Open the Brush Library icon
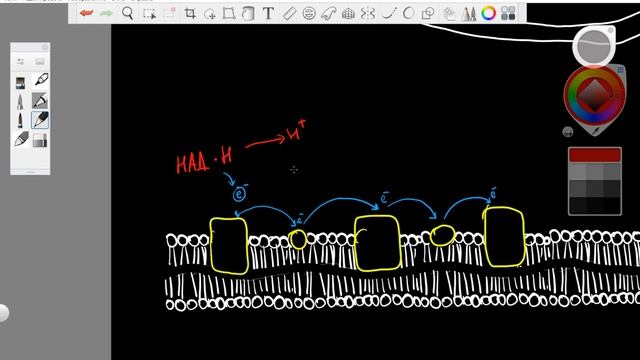 [x=449, y=13]
